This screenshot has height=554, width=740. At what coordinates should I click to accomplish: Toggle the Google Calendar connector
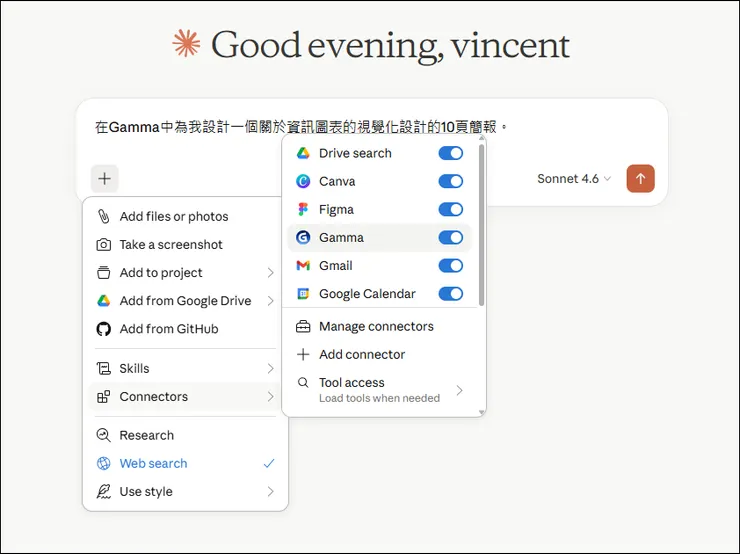451,294
